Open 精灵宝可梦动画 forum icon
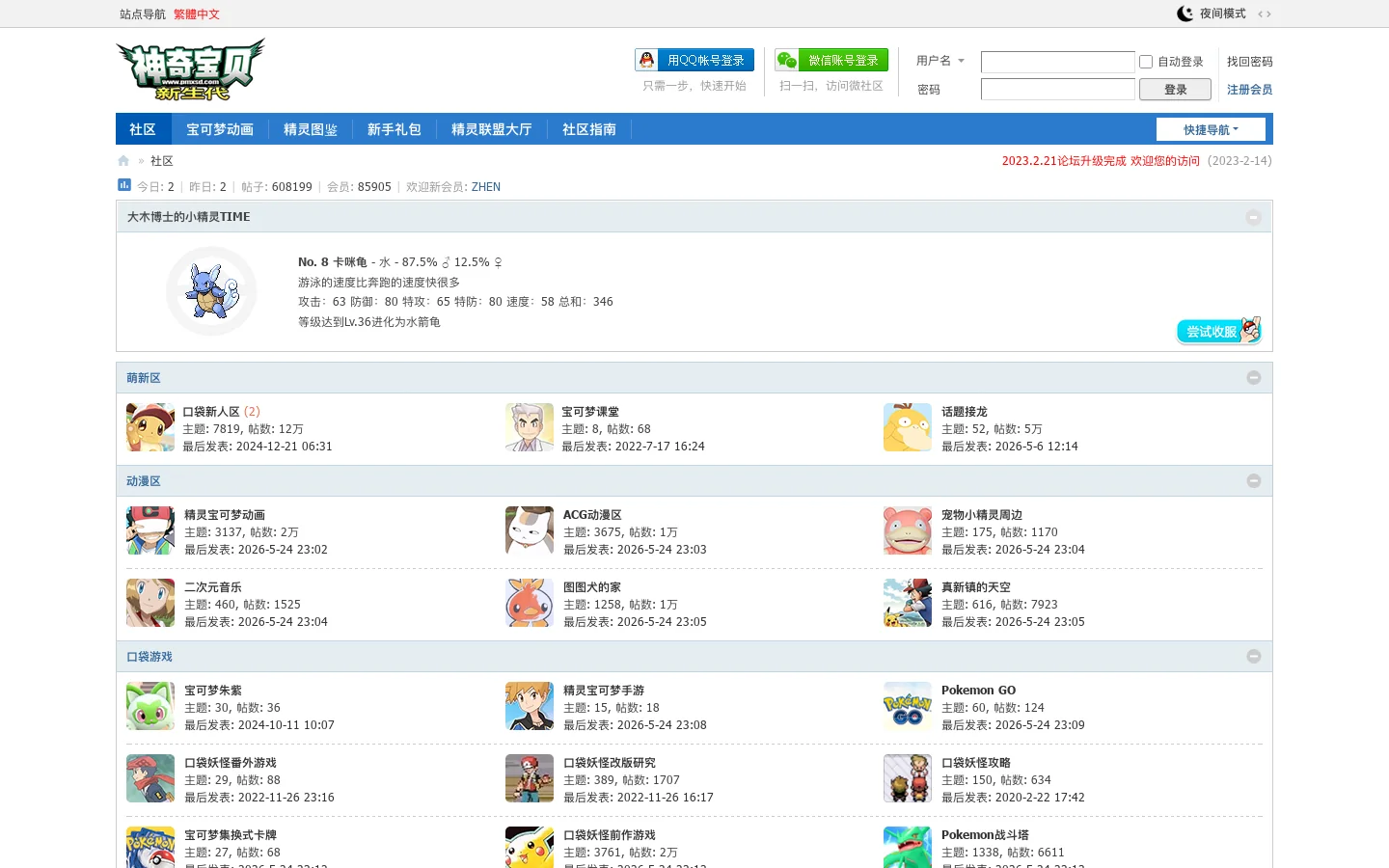The width and height of the screenshot is (1389, 868). [x=150, y=530]
